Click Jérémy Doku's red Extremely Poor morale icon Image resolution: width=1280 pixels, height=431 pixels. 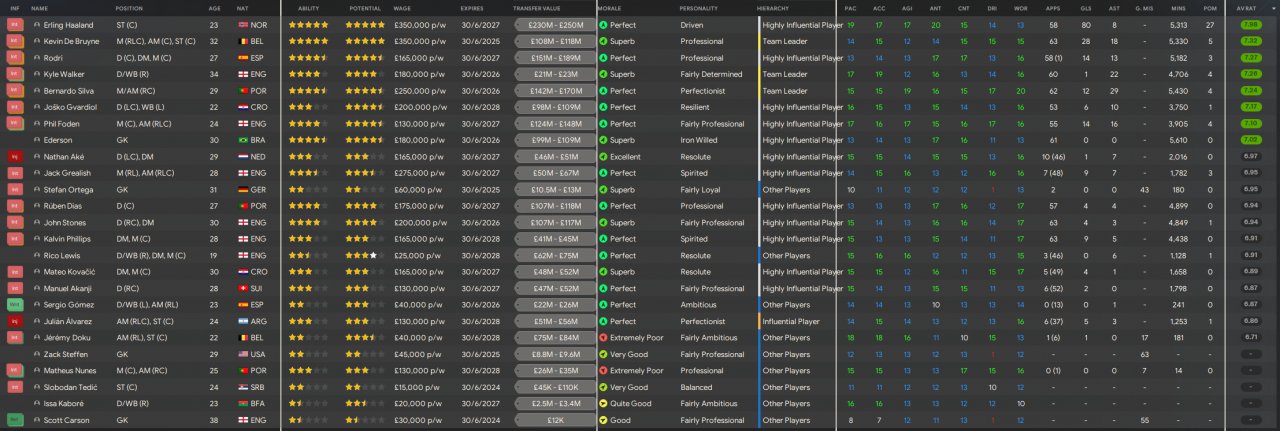(603, 338)
